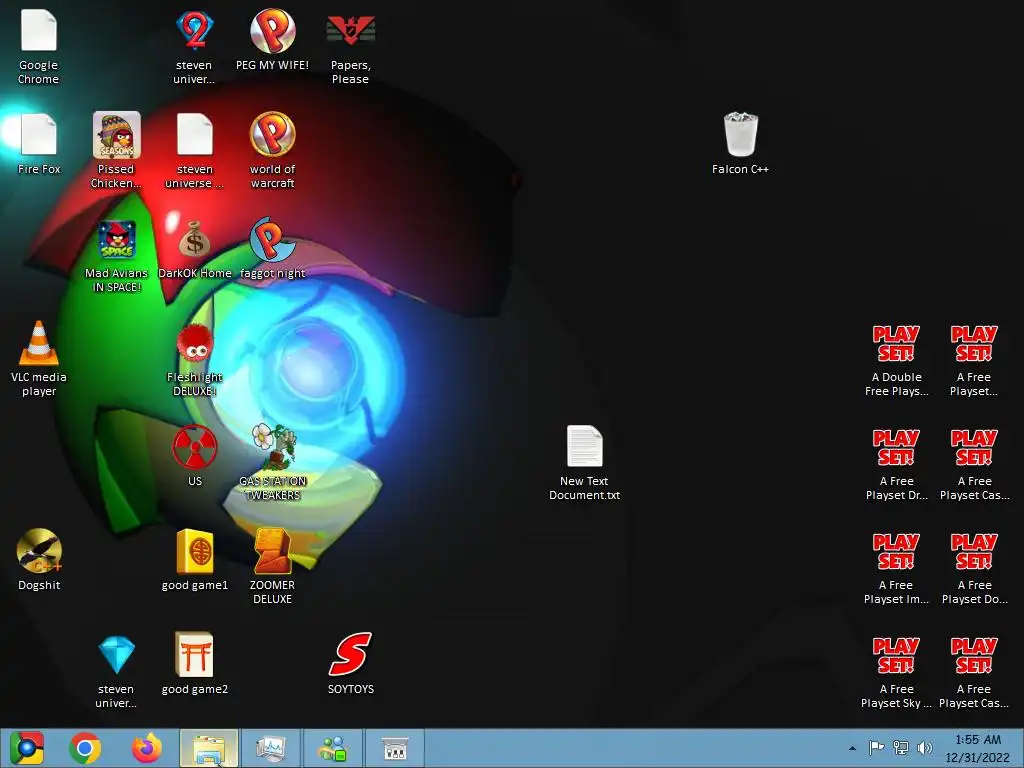This screenshot has height=768, width=1024.
Task: Open the green messenger people taskbar icon
Action: tap(333, 748)
